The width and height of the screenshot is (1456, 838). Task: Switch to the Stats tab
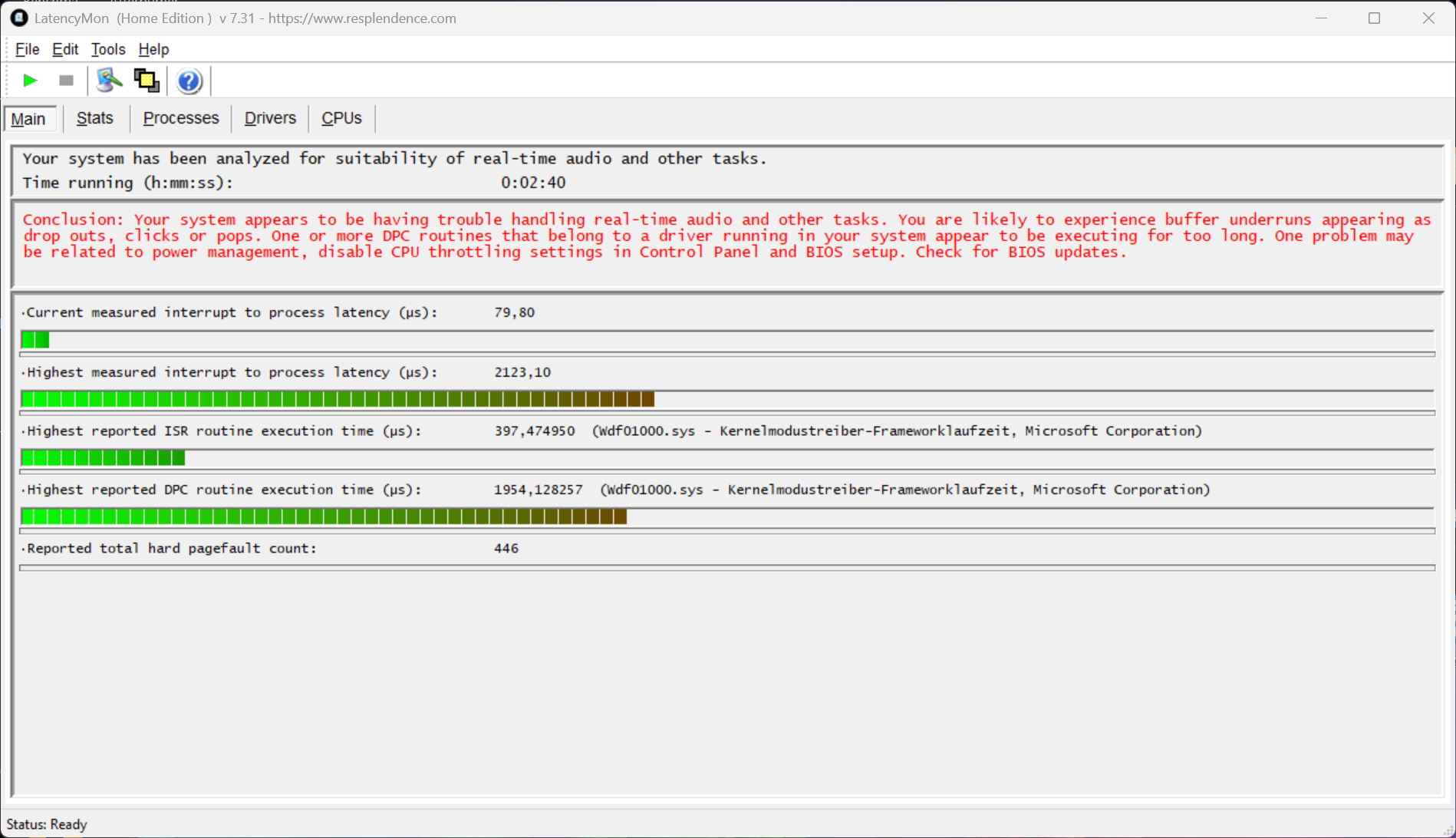pyautogui.click(x=95, y=118)
